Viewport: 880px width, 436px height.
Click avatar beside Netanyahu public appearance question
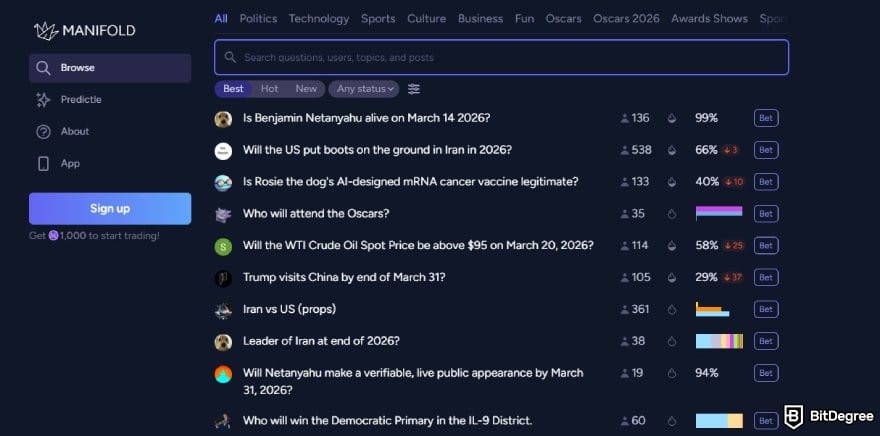[223, 374]
